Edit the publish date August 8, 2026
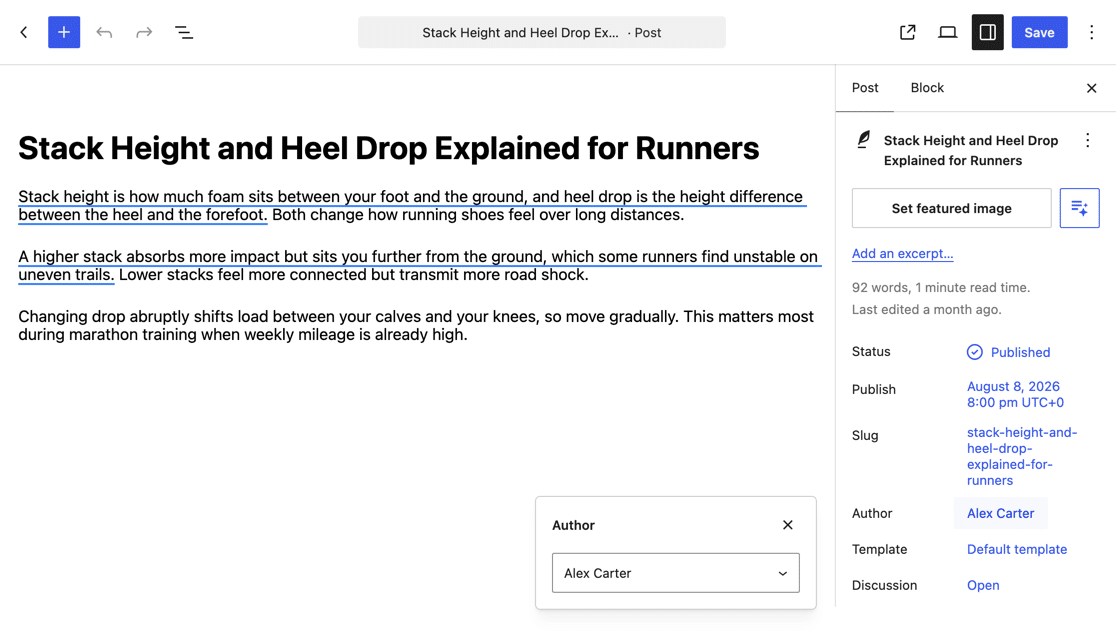Screen dimensions: 1116x640 (x=1015, y=394)
